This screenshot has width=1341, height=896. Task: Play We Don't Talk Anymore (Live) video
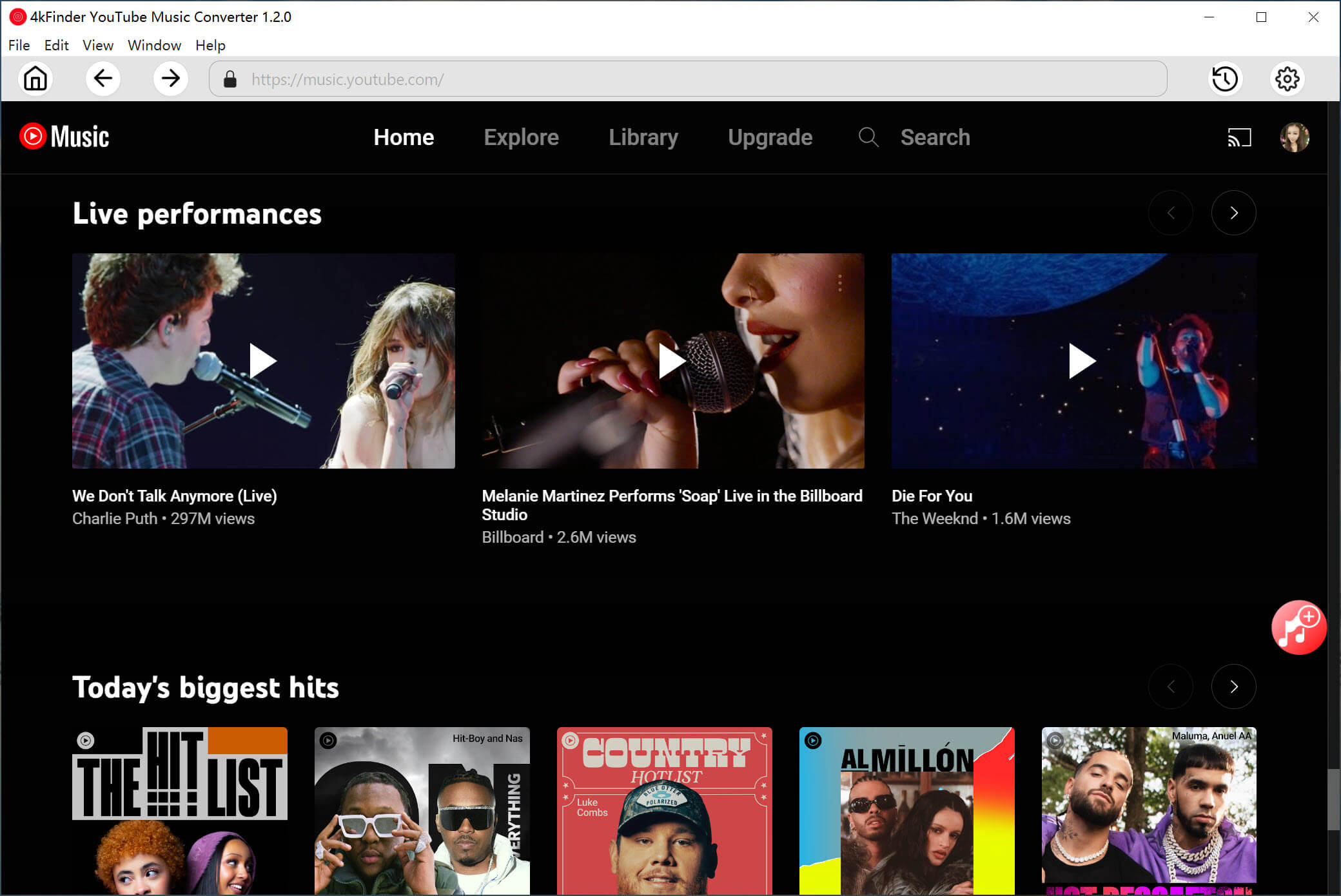pyautogui.click(x=263, y=360)
